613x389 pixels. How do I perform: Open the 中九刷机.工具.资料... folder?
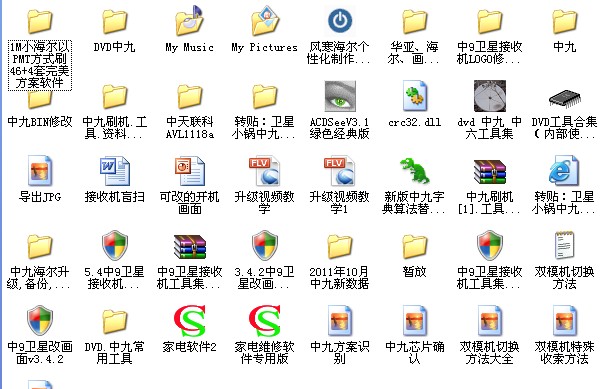tap(115, 97)
